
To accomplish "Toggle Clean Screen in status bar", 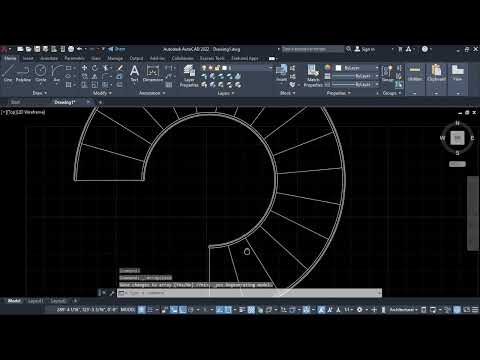I will (x=467, y=310).
